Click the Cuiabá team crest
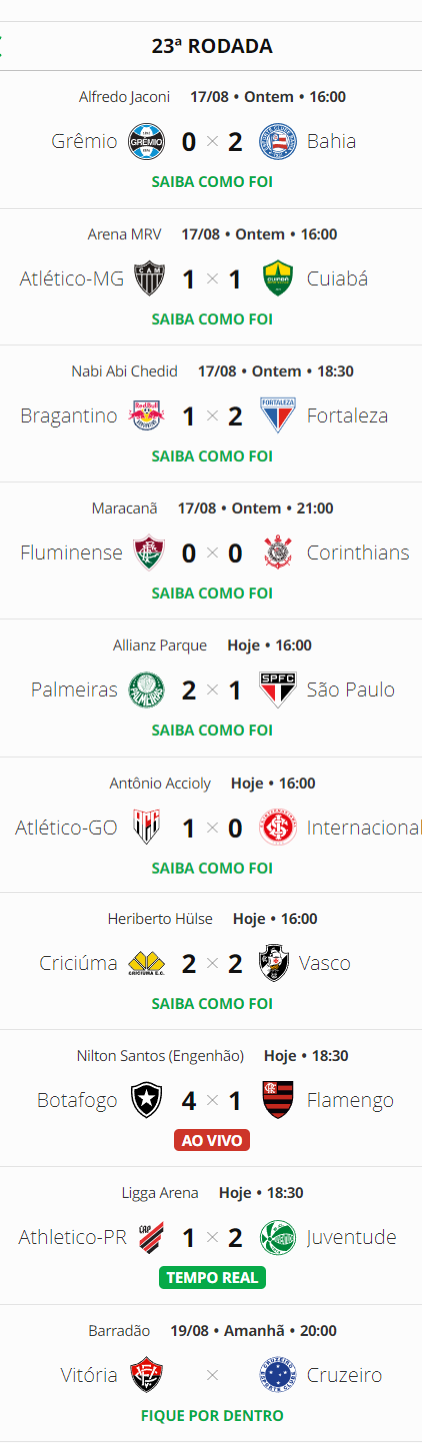Image resolution: width=422 pixels, height=1443 pixels. pyautogui.click(x=277, y=278)
